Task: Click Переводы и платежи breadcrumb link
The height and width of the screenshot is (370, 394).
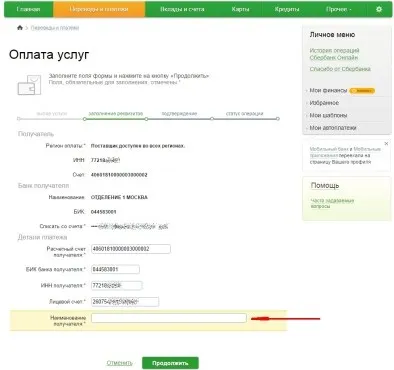Action: coord(55,28)
